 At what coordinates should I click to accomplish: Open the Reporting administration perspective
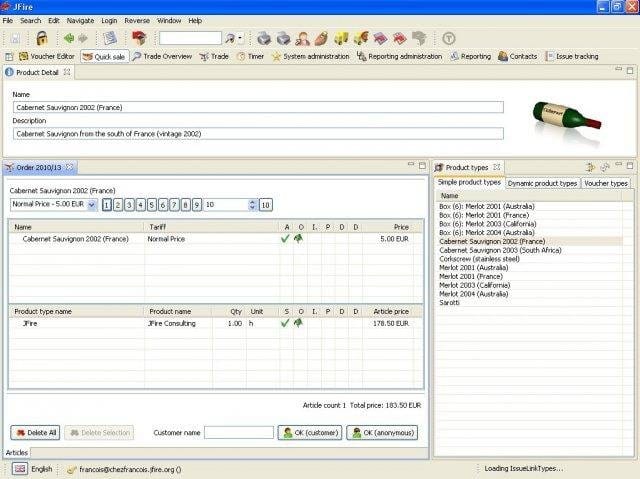(400, 56)
